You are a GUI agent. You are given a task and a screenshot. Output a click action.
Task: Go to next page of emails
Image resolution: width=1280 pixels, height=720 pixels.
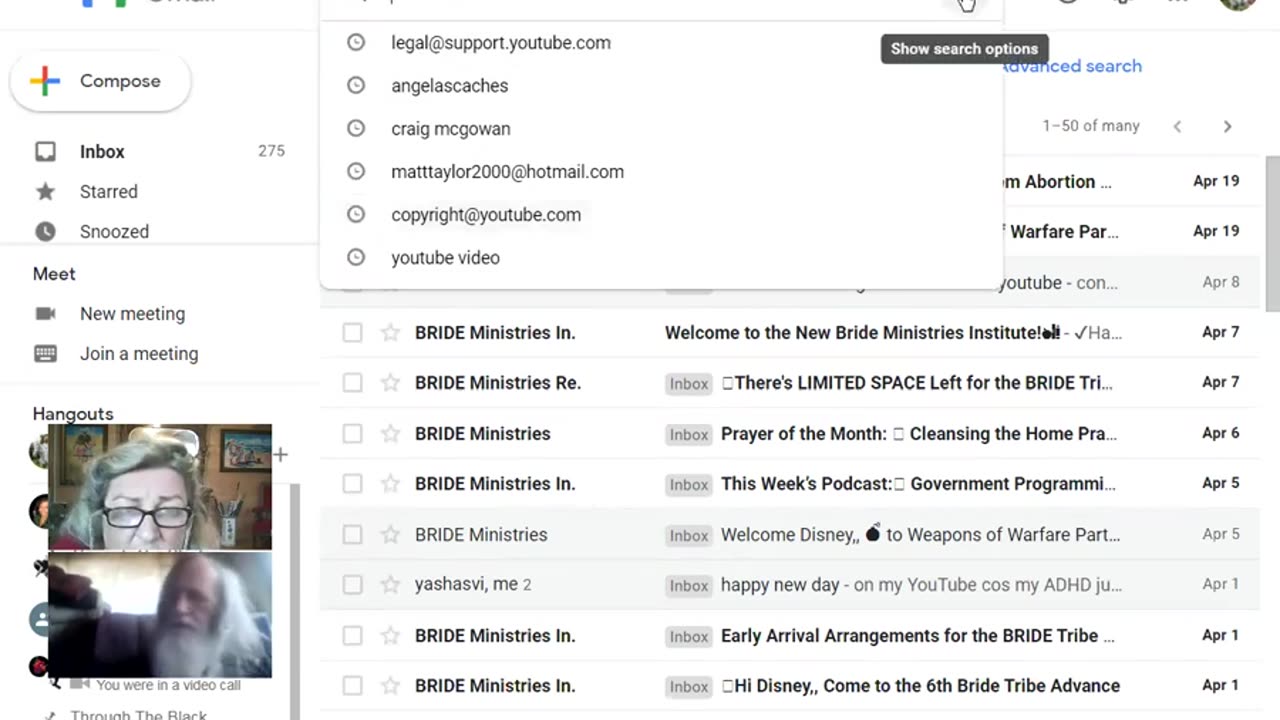(x=1227, y=126)
